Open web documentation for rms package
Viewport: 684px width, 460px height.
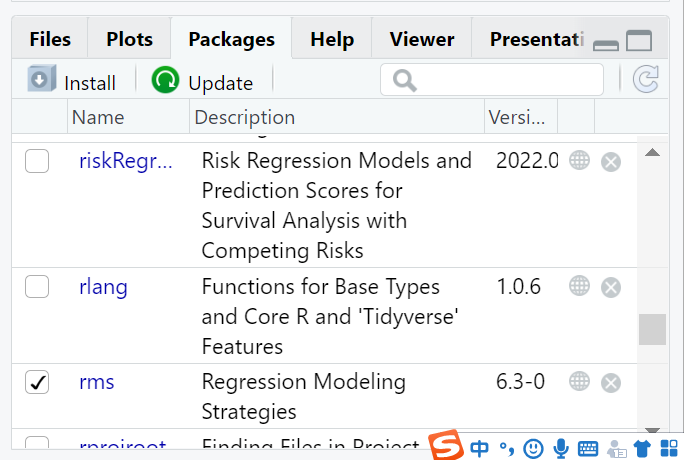click(x=579, y=381)
